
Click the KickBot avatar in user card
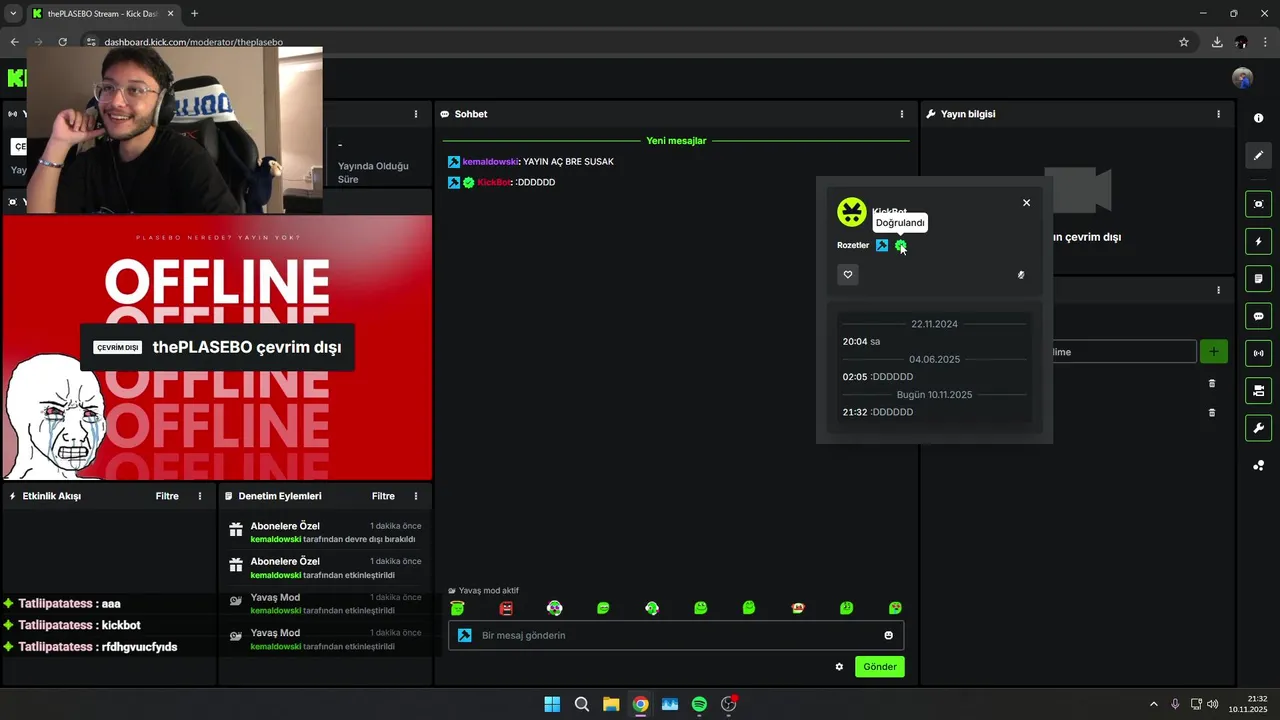click(852, 212)
